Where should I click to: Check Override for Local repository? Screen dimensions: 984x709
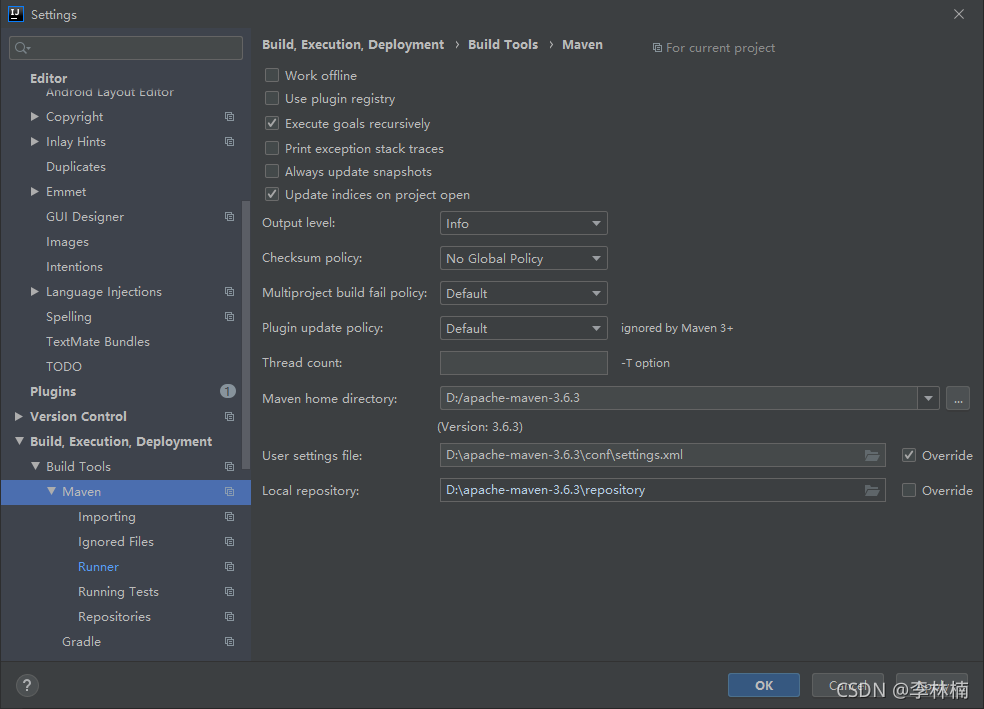pyautogui.click(x=909, y=491)
